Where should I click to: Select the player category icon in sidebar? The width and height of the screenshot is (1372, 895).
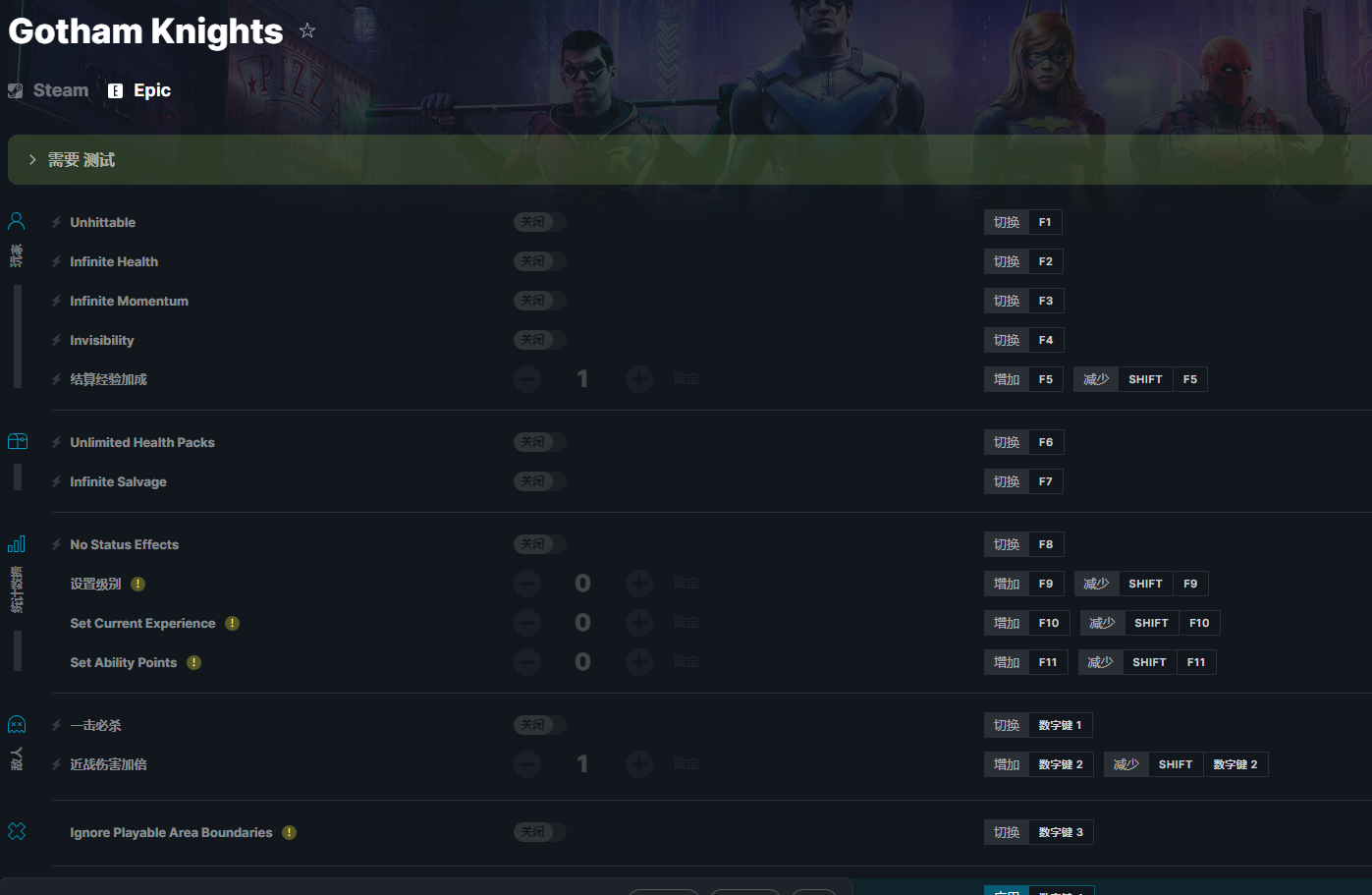17,221
